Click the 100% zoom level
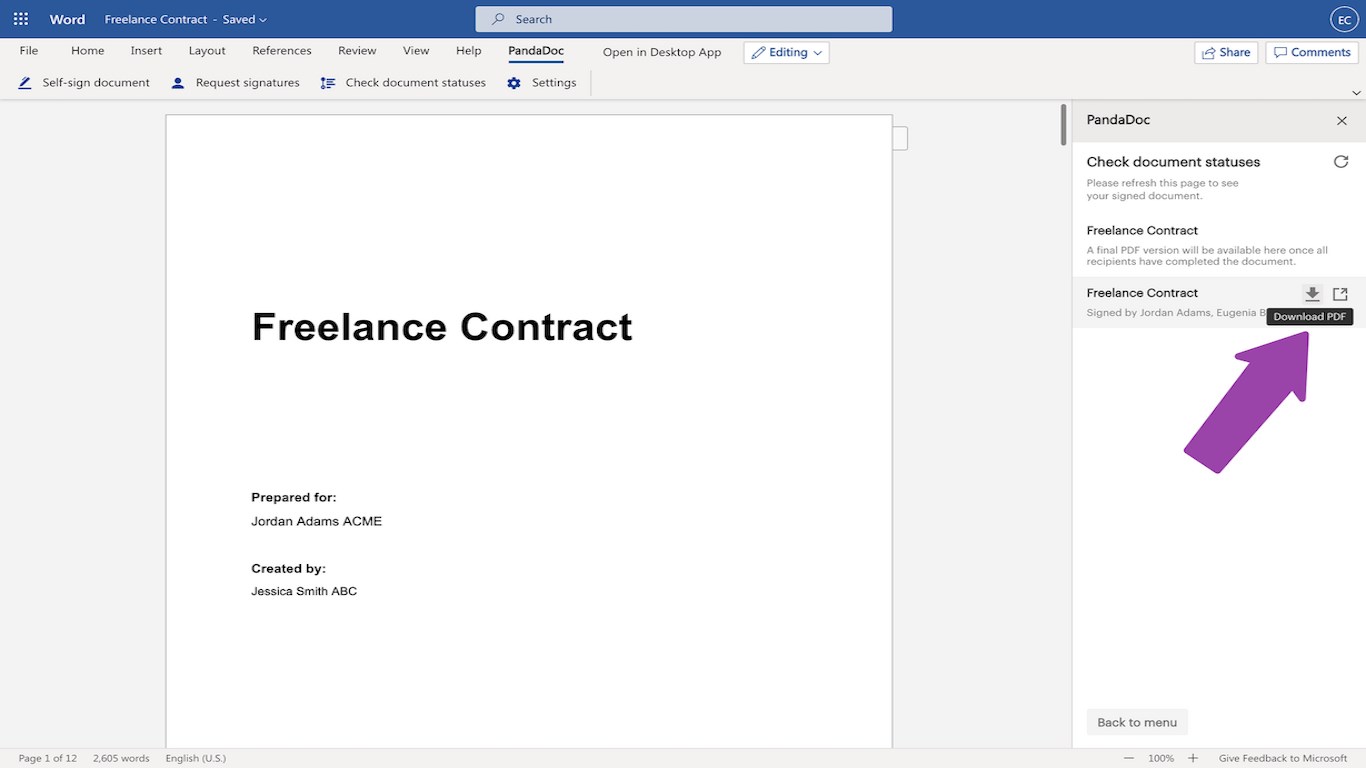Screen dimensions: 1366x768 pyautogui.click(x=1161, y=758)
